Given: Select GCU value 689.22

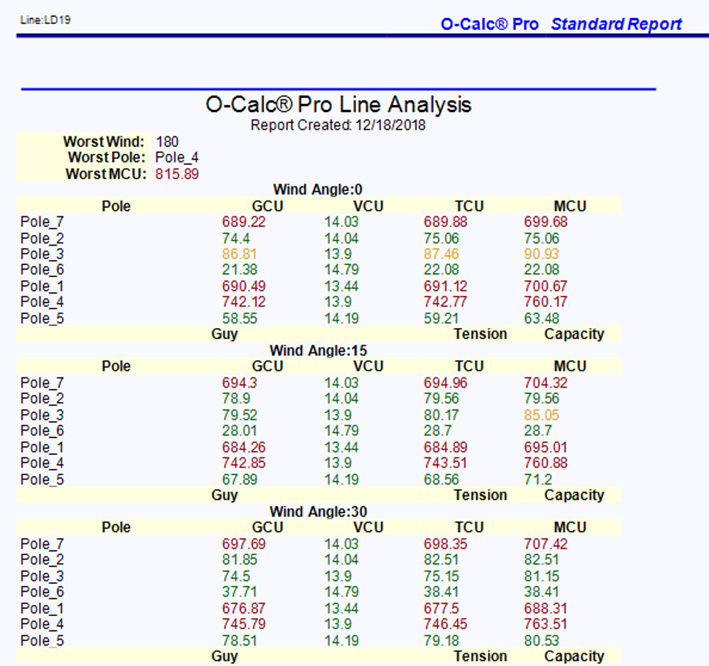Looking at the screenshot, I should coord(243,222).
